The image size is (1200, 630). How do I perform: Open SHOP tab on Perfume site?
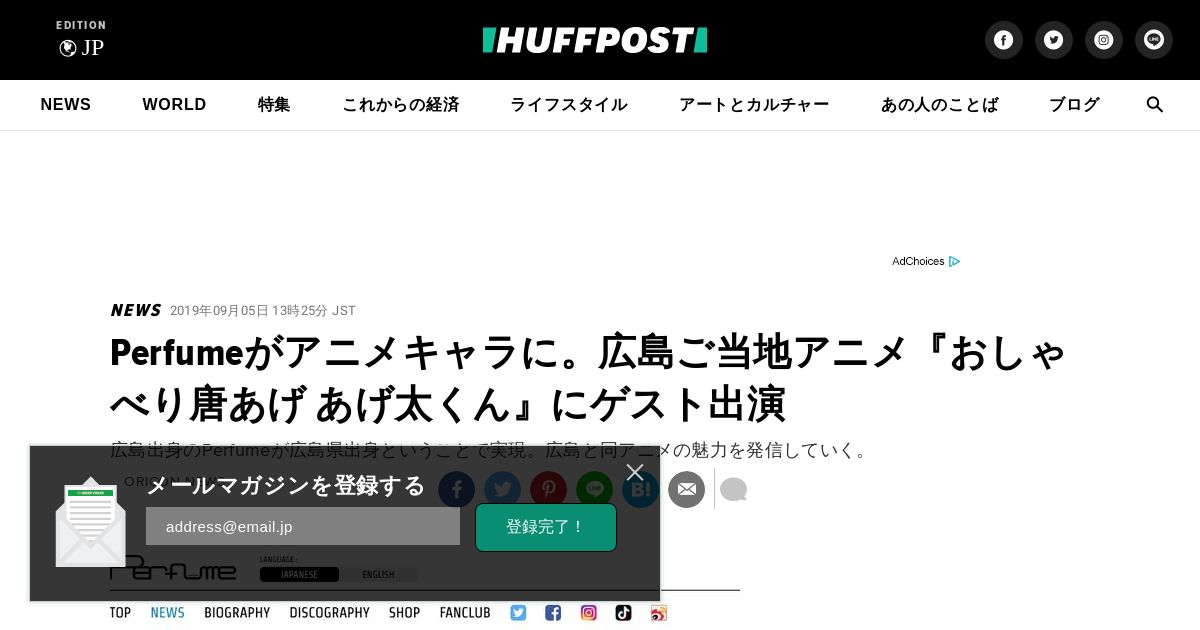pos(404,613)
